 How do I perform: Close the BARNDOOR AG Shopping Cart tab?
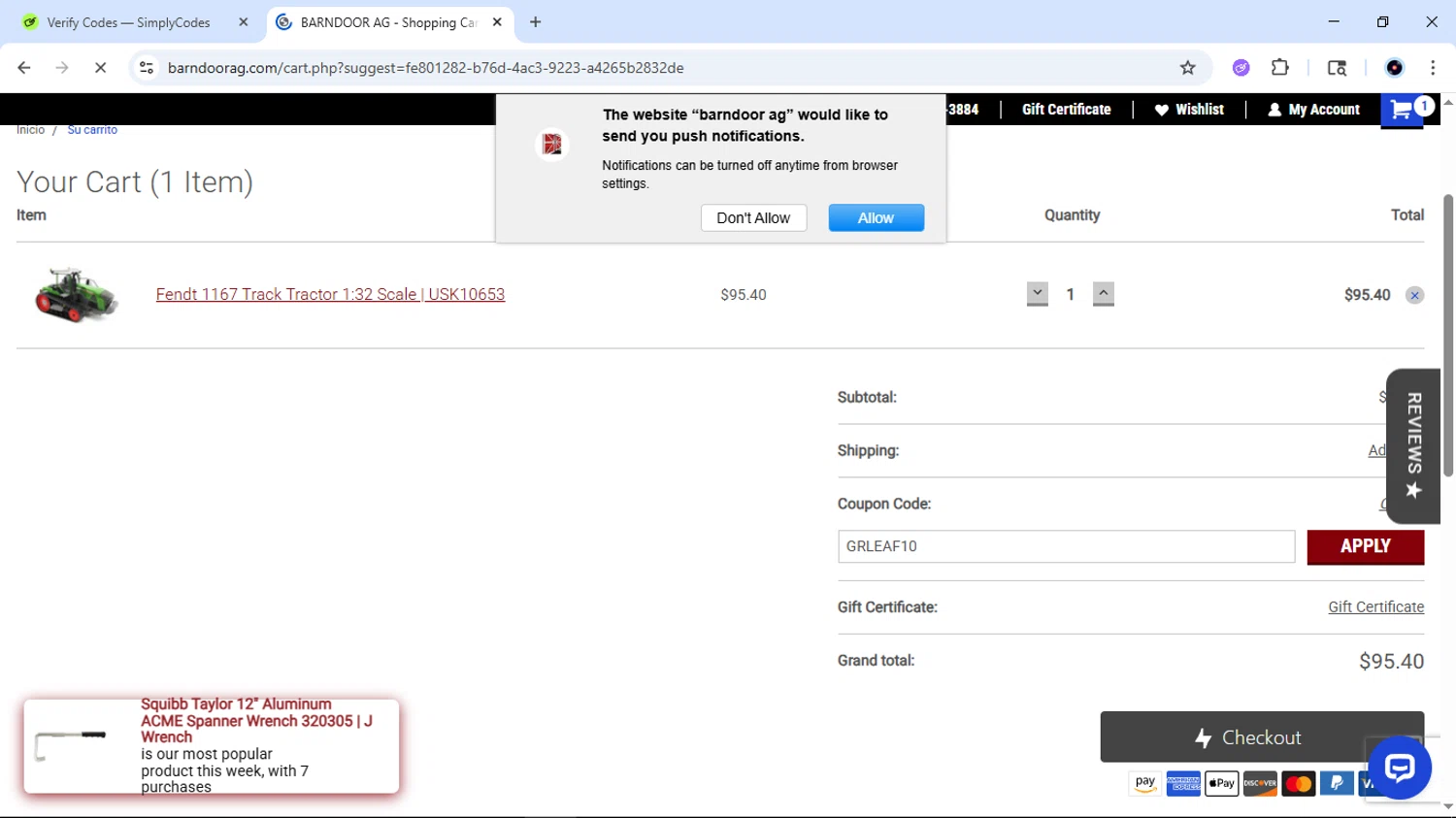497,22
